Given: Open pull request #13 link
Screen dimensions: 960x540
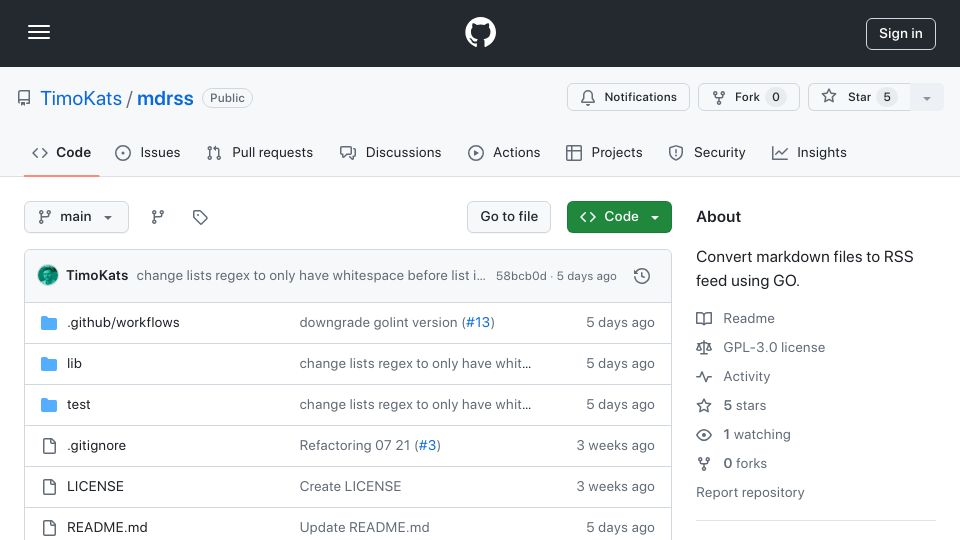Looking at the screenshot, I should click(x=478, y=323).
